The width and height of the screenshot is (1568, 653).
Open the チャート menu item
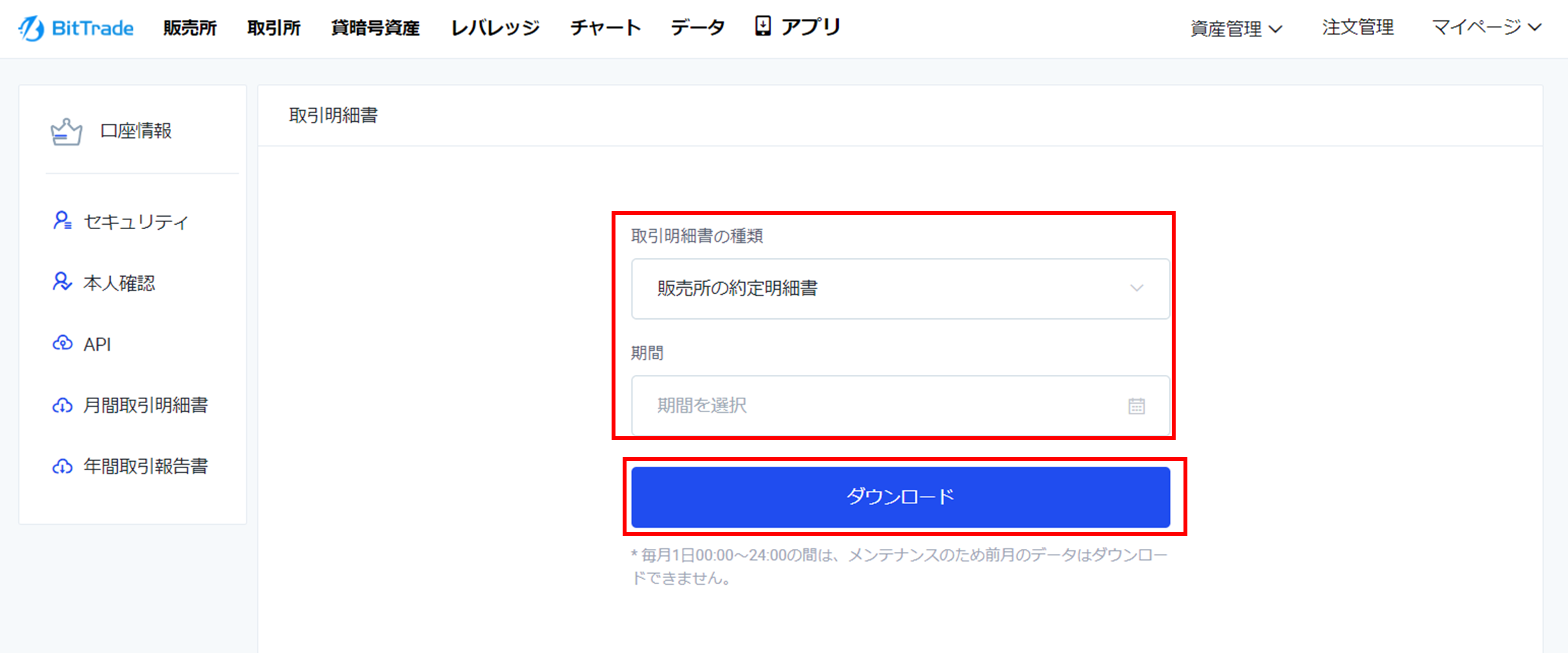[606, 28]
